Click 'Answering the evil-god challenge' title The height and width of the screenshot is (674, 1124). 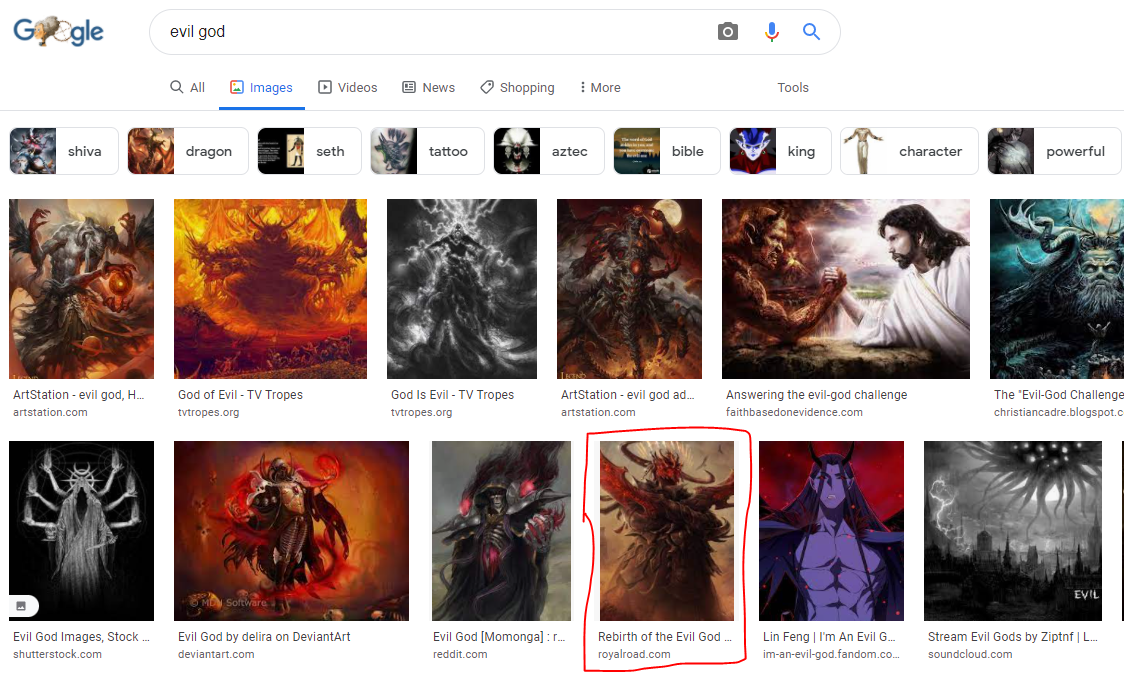coord(816,395)
